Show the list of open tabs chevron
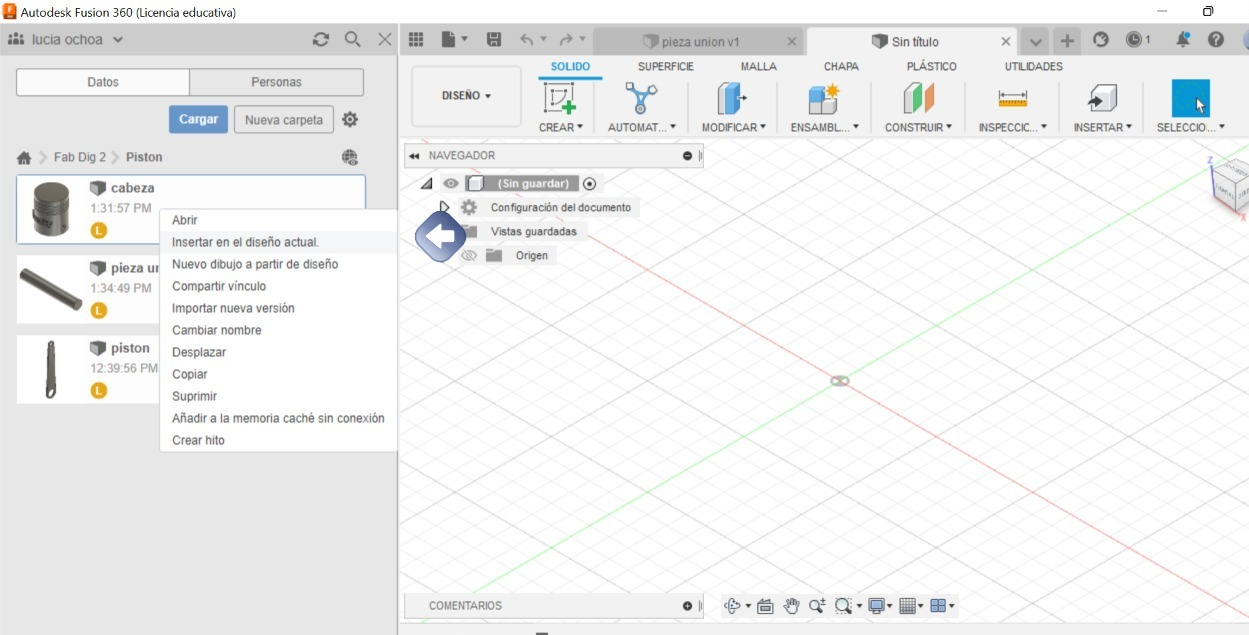 [x=1035, y=41]
